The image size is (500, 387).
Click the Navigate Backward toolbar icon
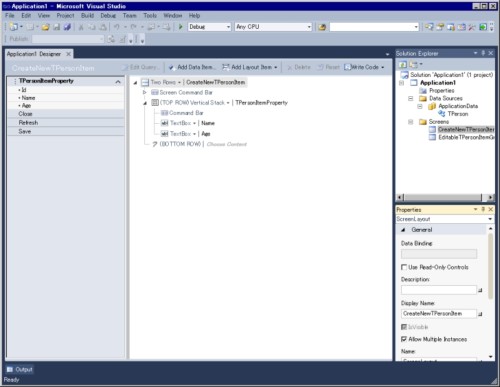click(151, 27)
